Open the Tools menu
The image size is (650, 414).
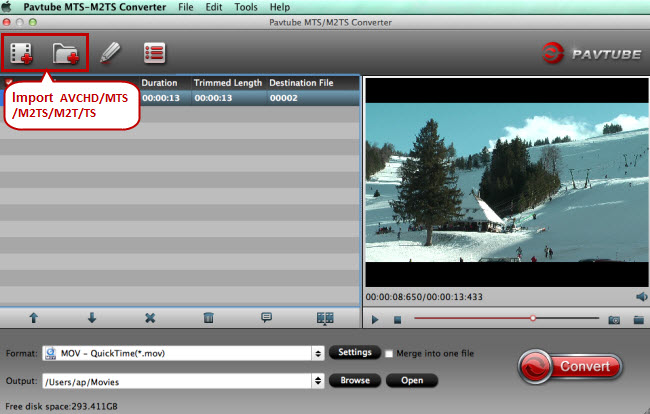[246, 7]
